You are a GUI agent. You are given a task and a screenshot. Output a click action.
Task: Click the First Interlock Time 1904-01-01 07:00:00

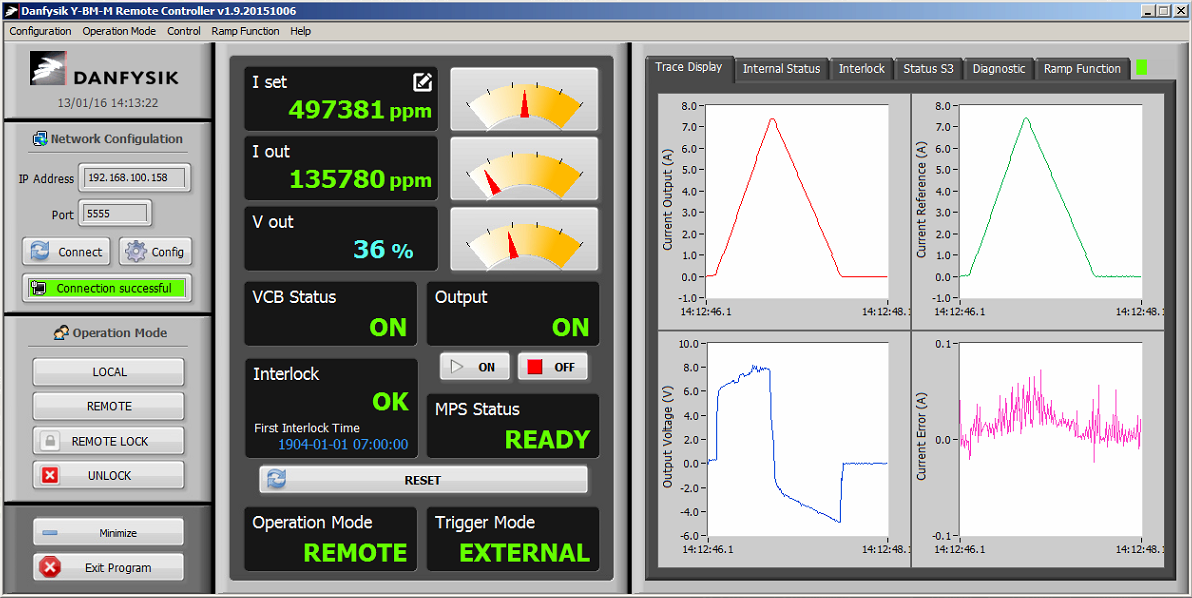(343, 445)
